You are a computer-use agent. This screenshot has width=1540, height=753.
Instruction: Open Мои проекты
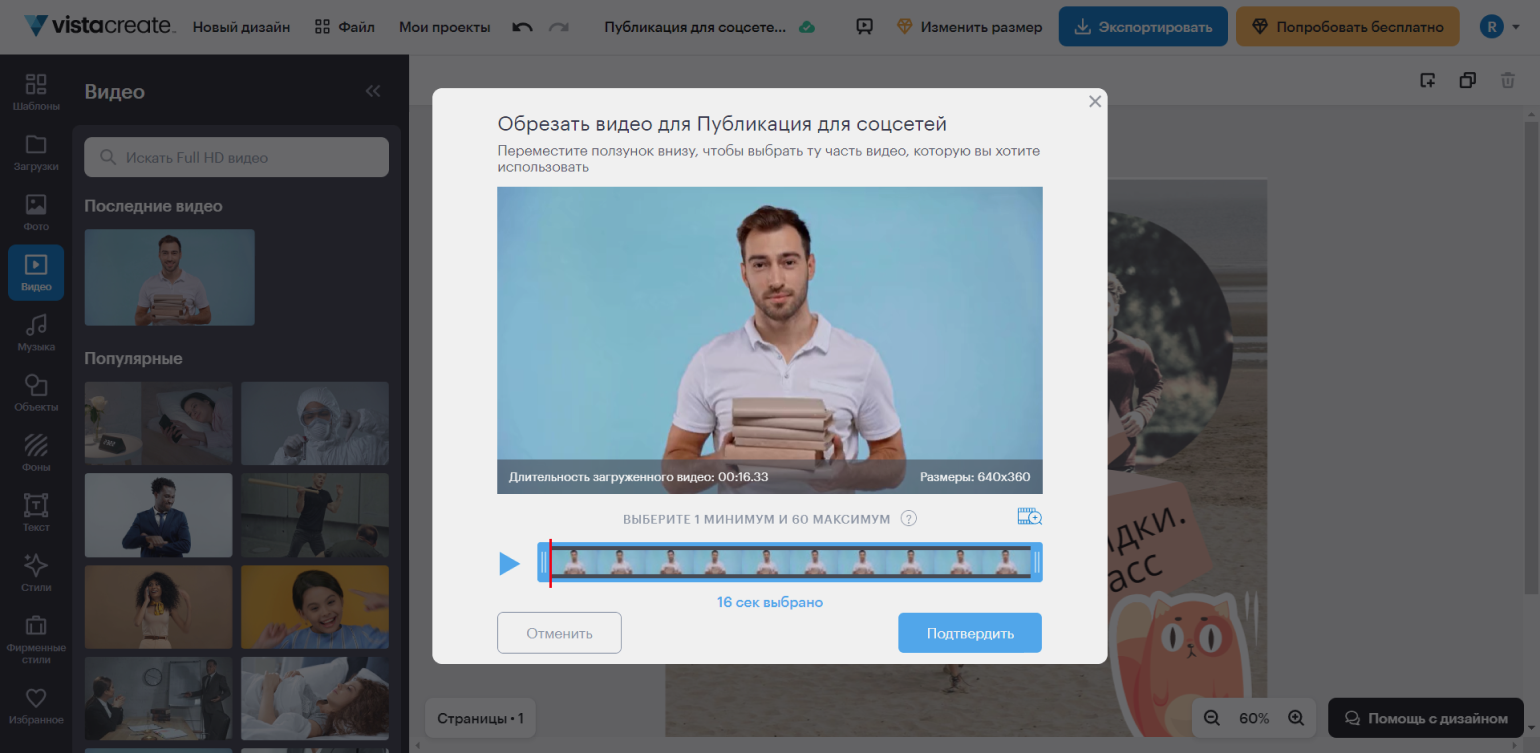445,27
